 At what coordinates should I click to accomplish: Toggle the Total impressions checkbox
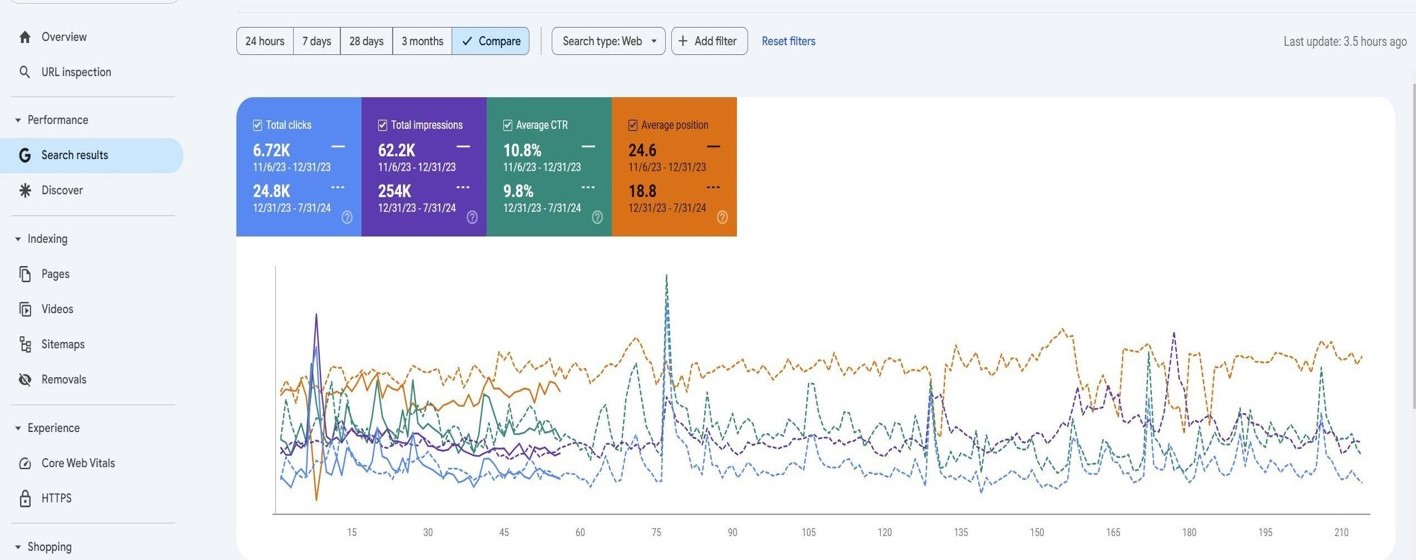382,125
